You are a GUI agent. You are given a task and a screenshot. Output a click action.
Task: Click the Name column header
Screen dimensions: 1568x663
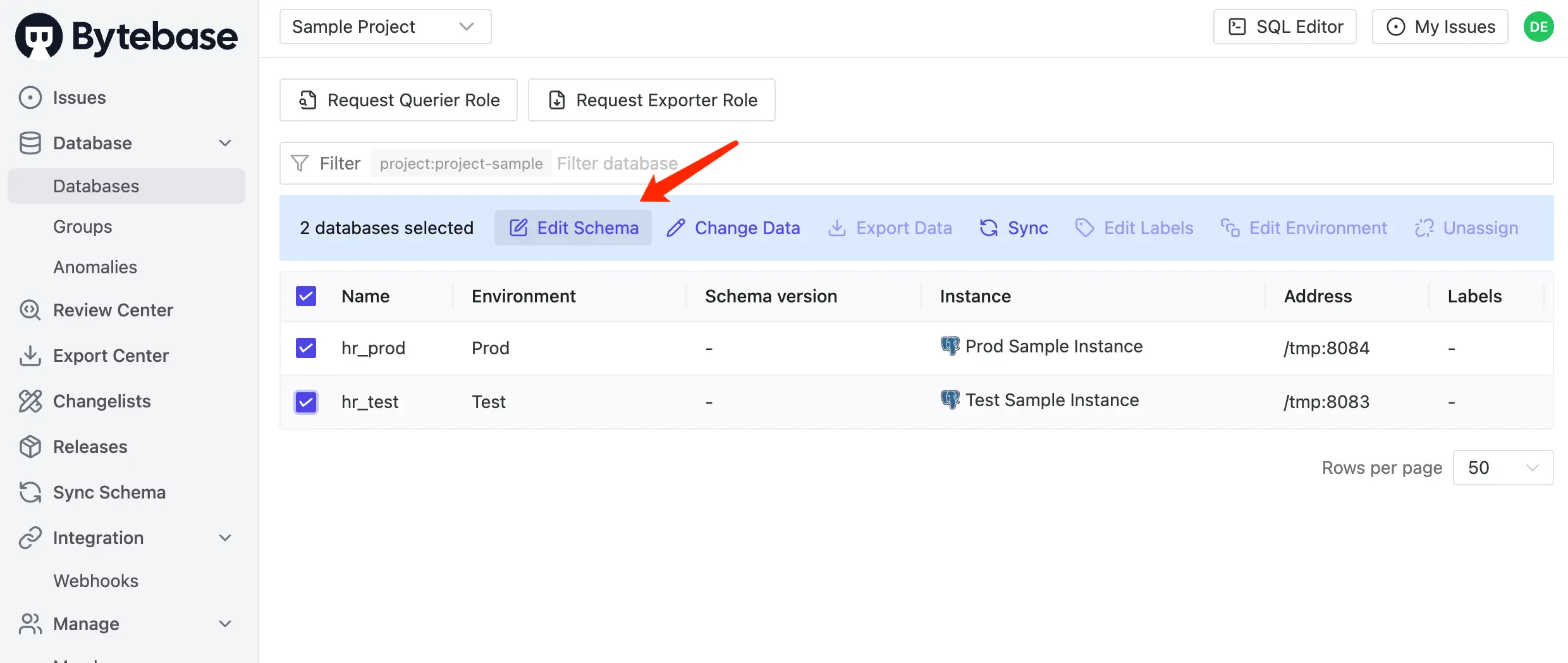[x=365, y=296]
